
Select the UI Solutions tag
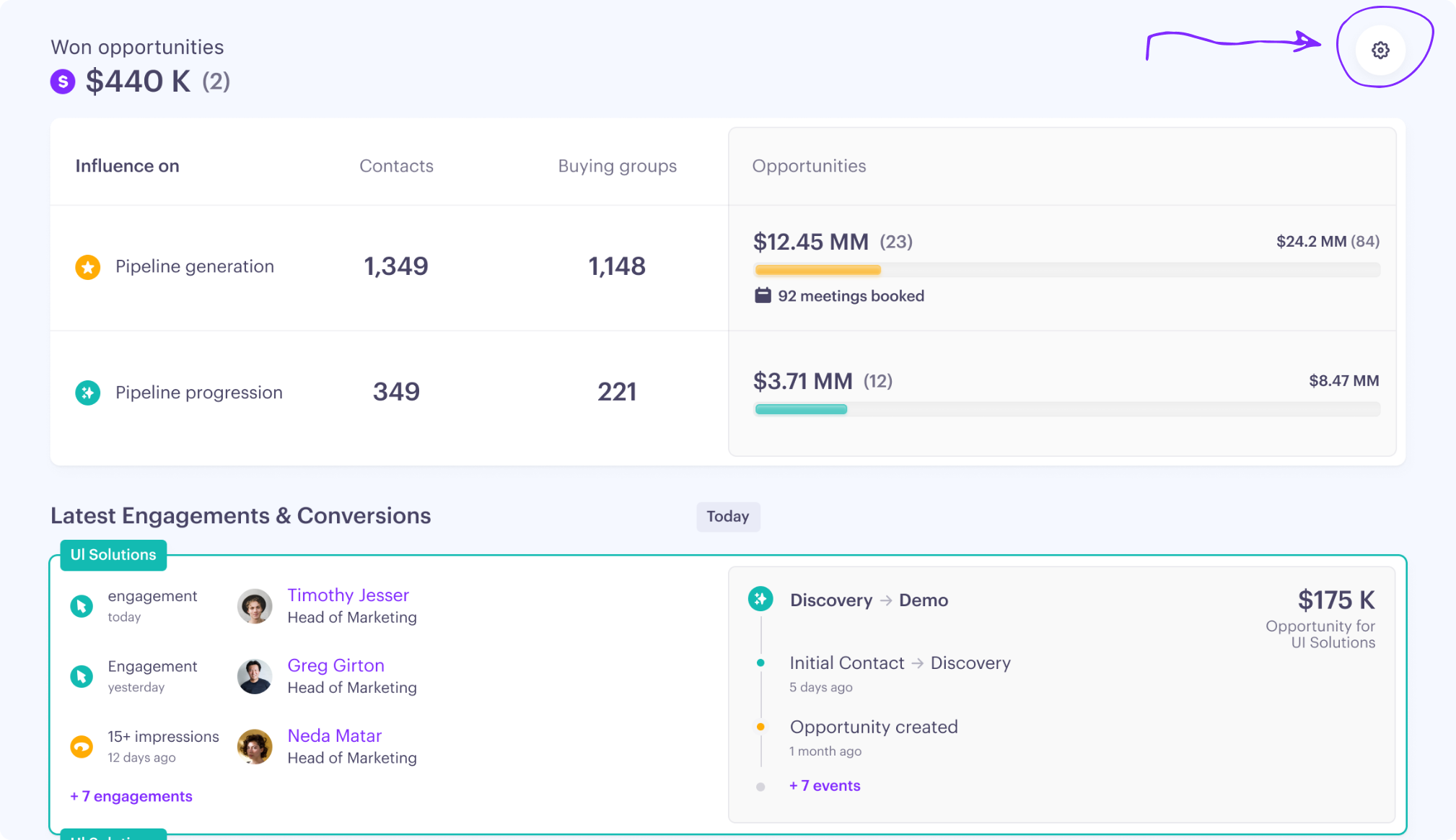point(113,555)
